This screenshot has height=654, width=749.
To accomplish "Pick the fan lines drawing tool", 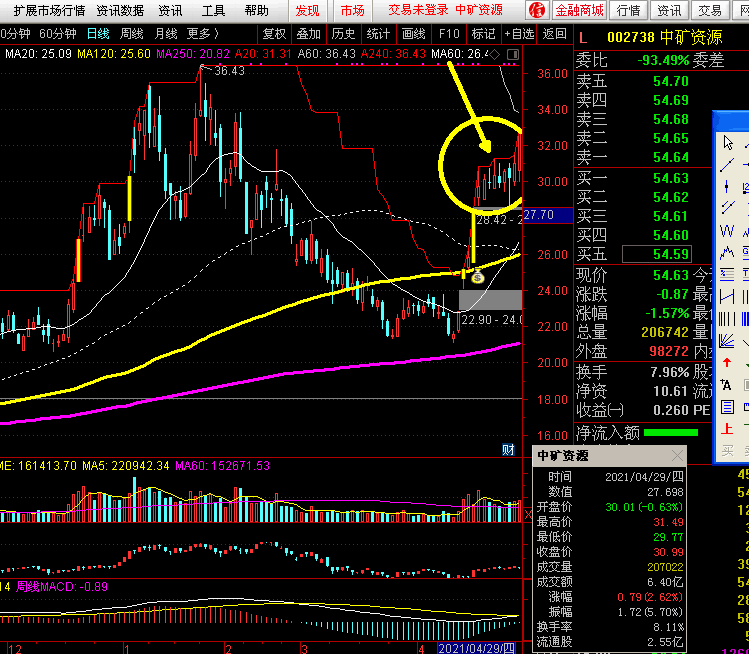I will pos(727,341).
